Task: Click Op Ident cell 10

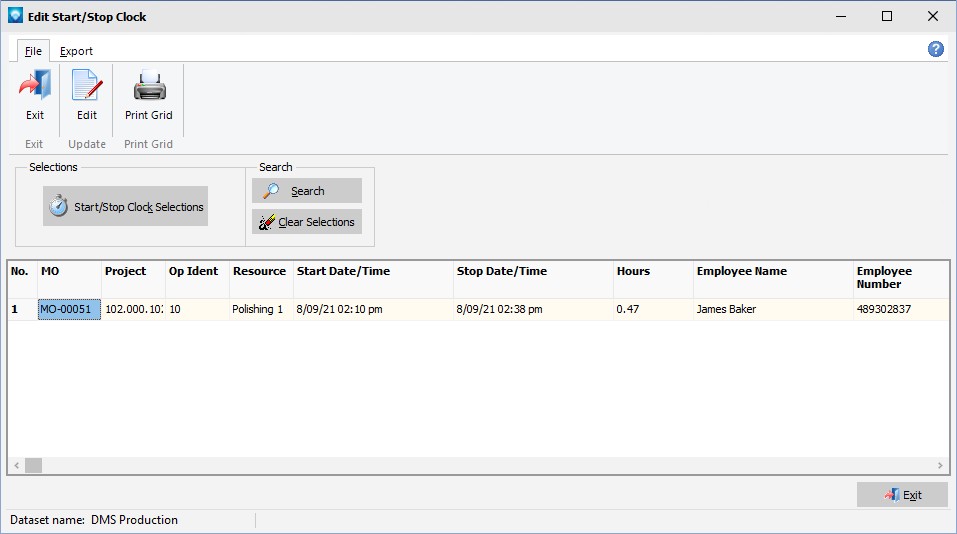Action: coord(198,309)
